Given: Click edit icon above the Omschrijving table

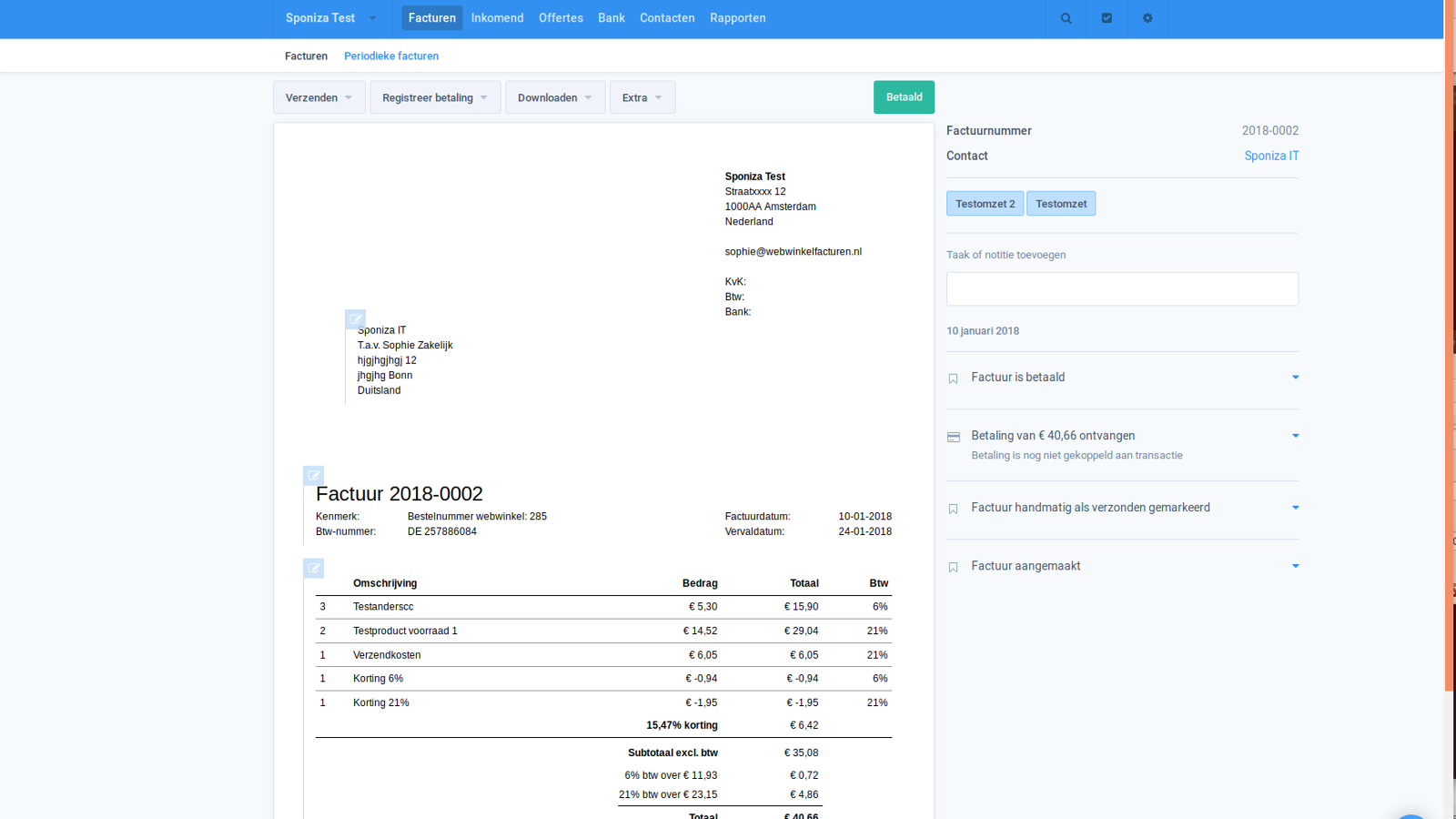Looking at the screenshot, I should [313, 568].
